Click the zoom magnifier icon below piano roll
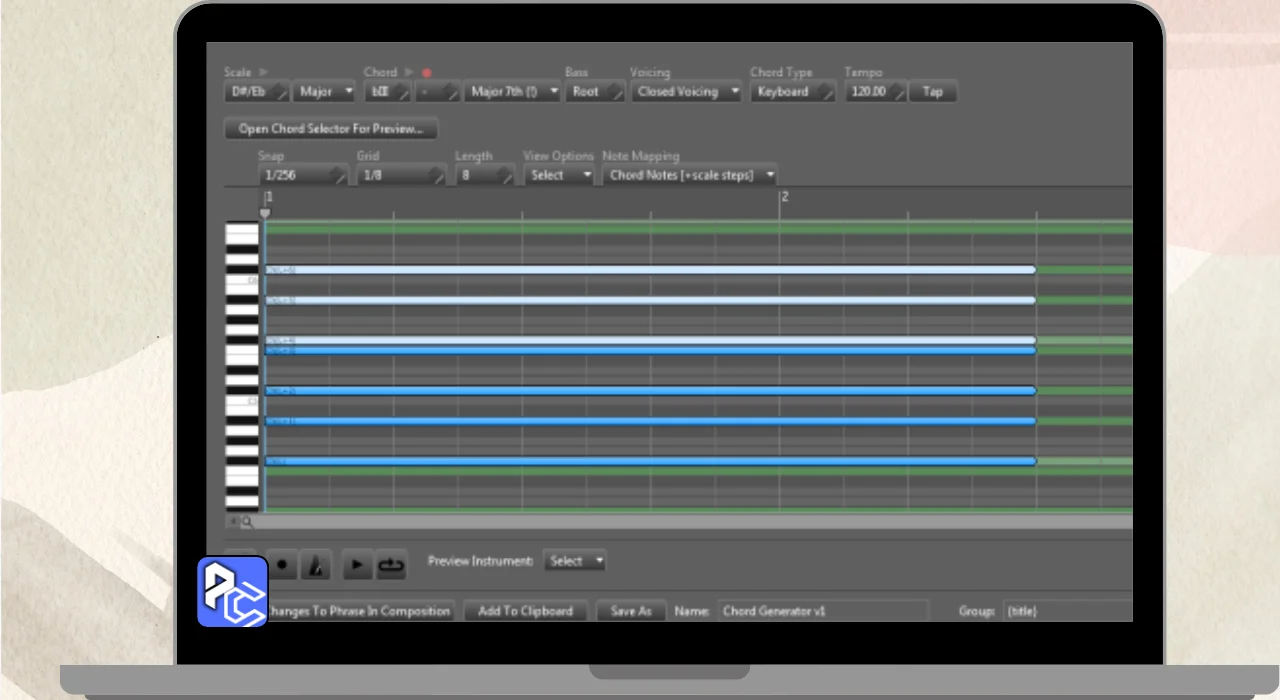The image size is (1280, 700). tap(247, 522)
